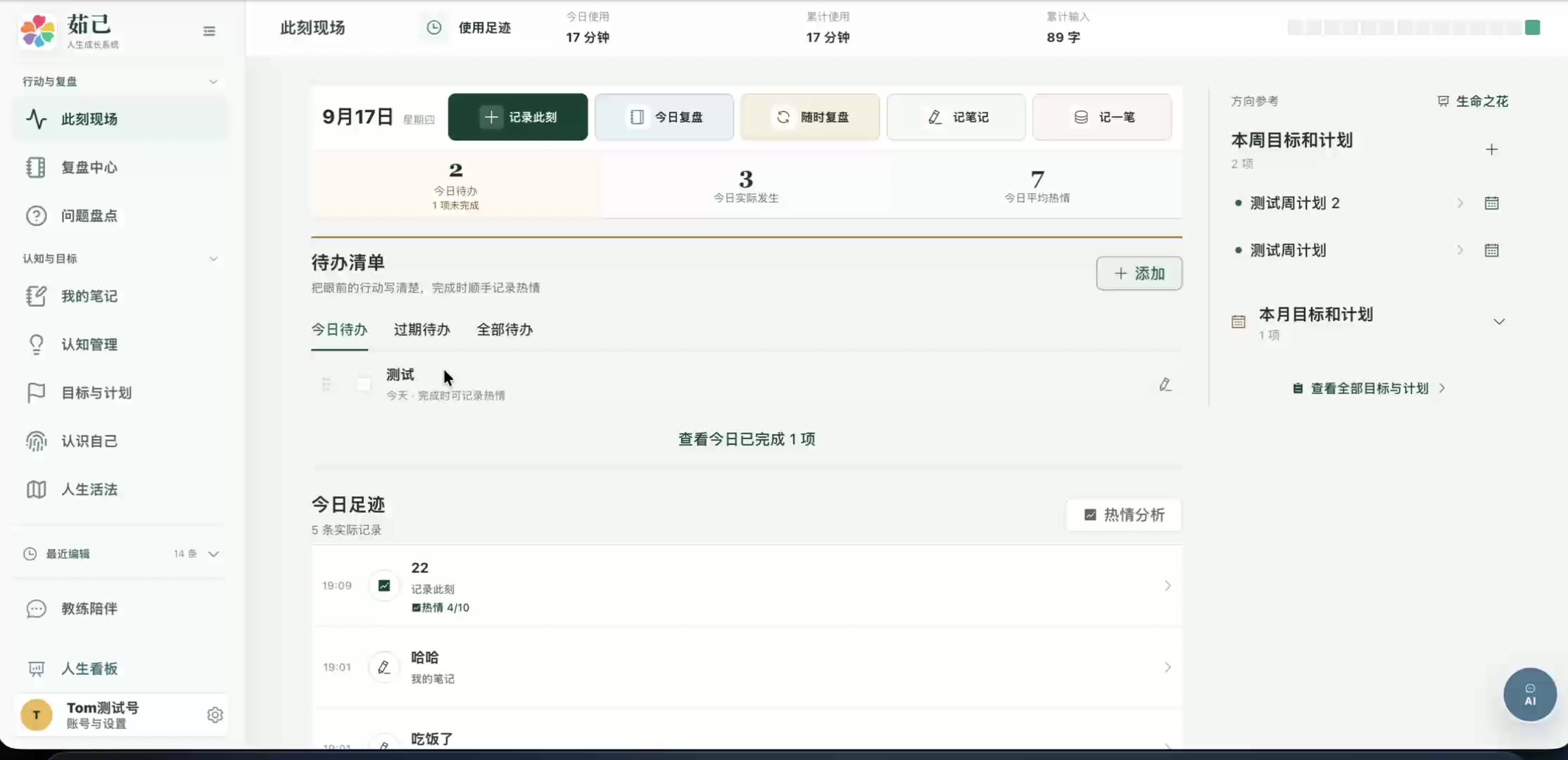Click the 记一笔 button
The height and width of the screenshot is (760, 1568).
pos(1102,117)
